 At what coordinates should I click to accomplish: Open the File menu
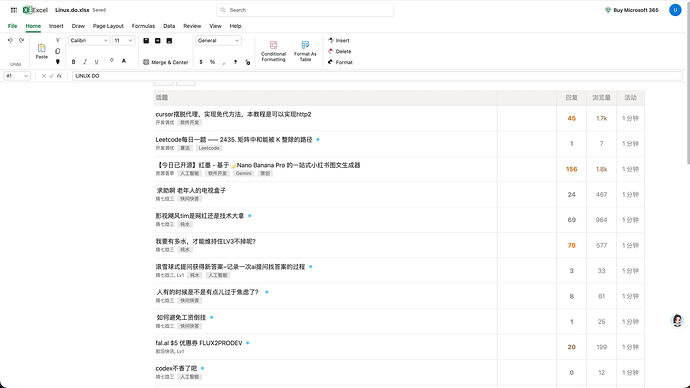12,26
